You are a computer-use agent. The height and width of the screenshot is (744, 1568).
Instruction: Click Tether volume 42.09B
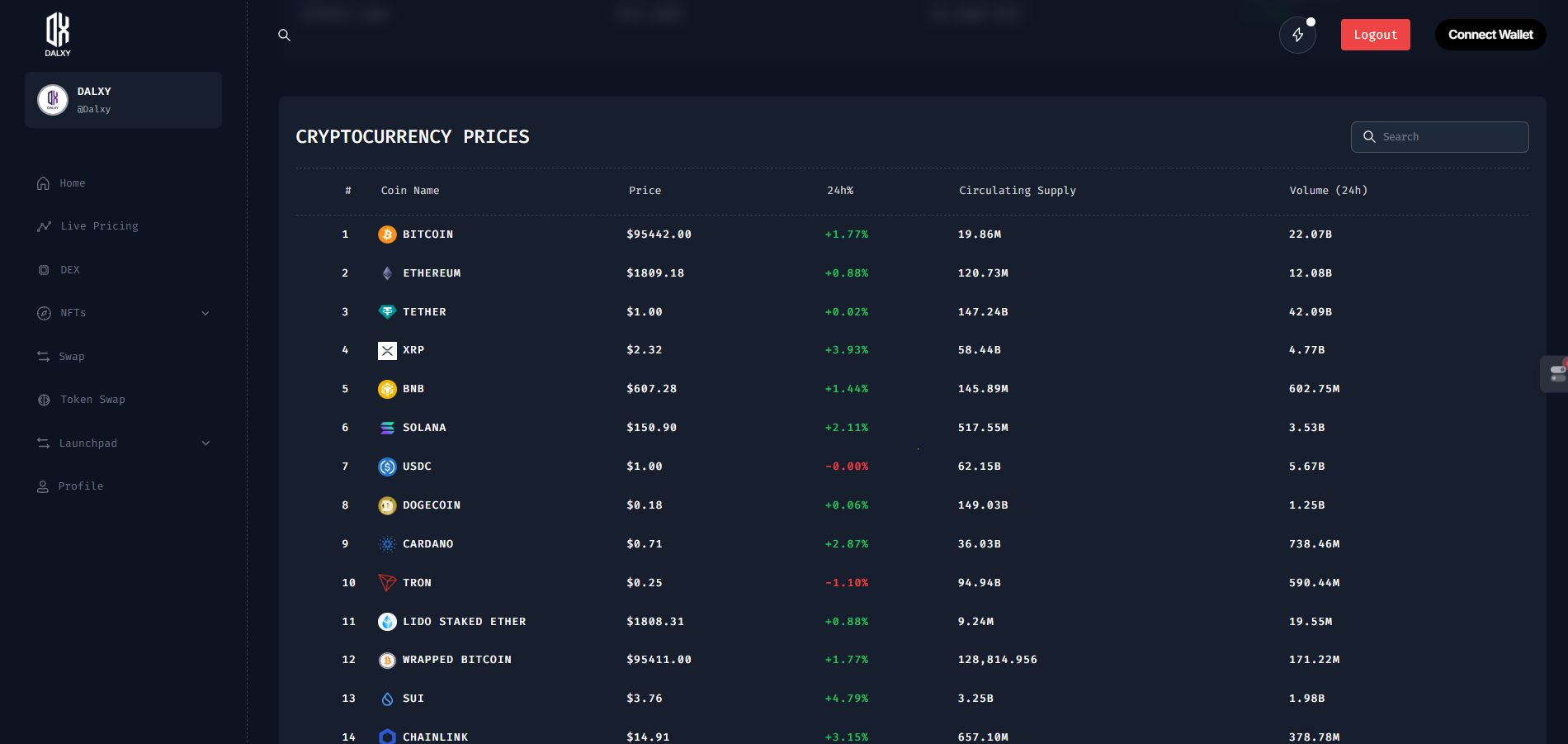(x=1310, y=312)
